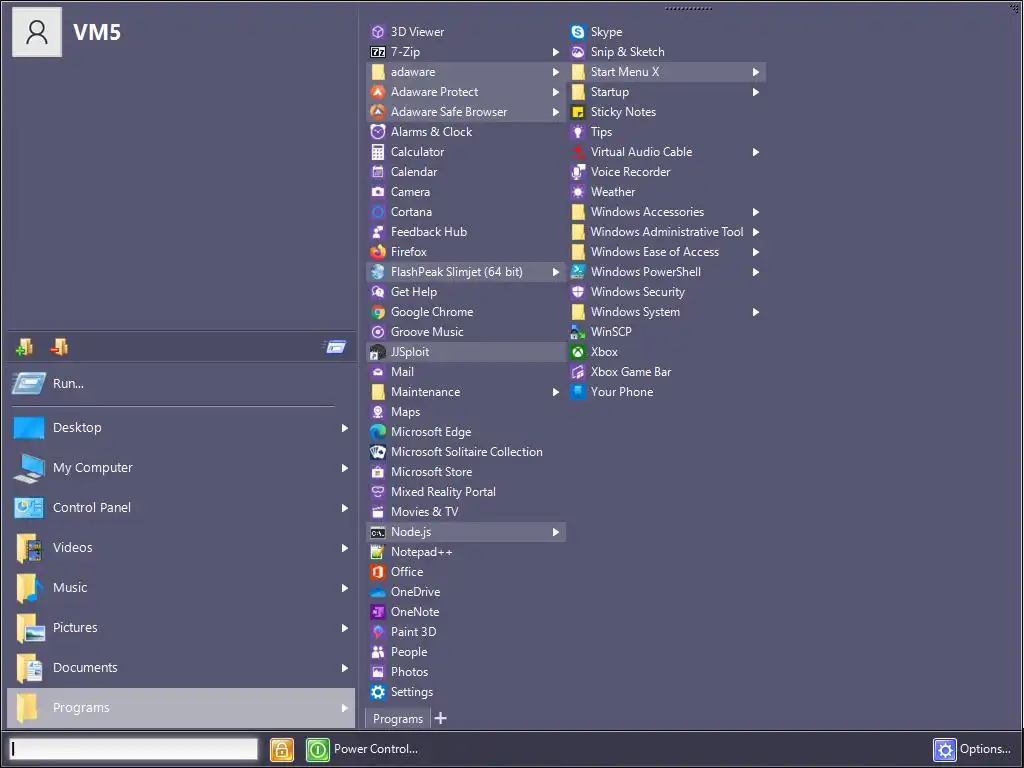This screenshot has width=1024, height=768.
Task: Select the Videos menu entry
Action: pos(181,547)
